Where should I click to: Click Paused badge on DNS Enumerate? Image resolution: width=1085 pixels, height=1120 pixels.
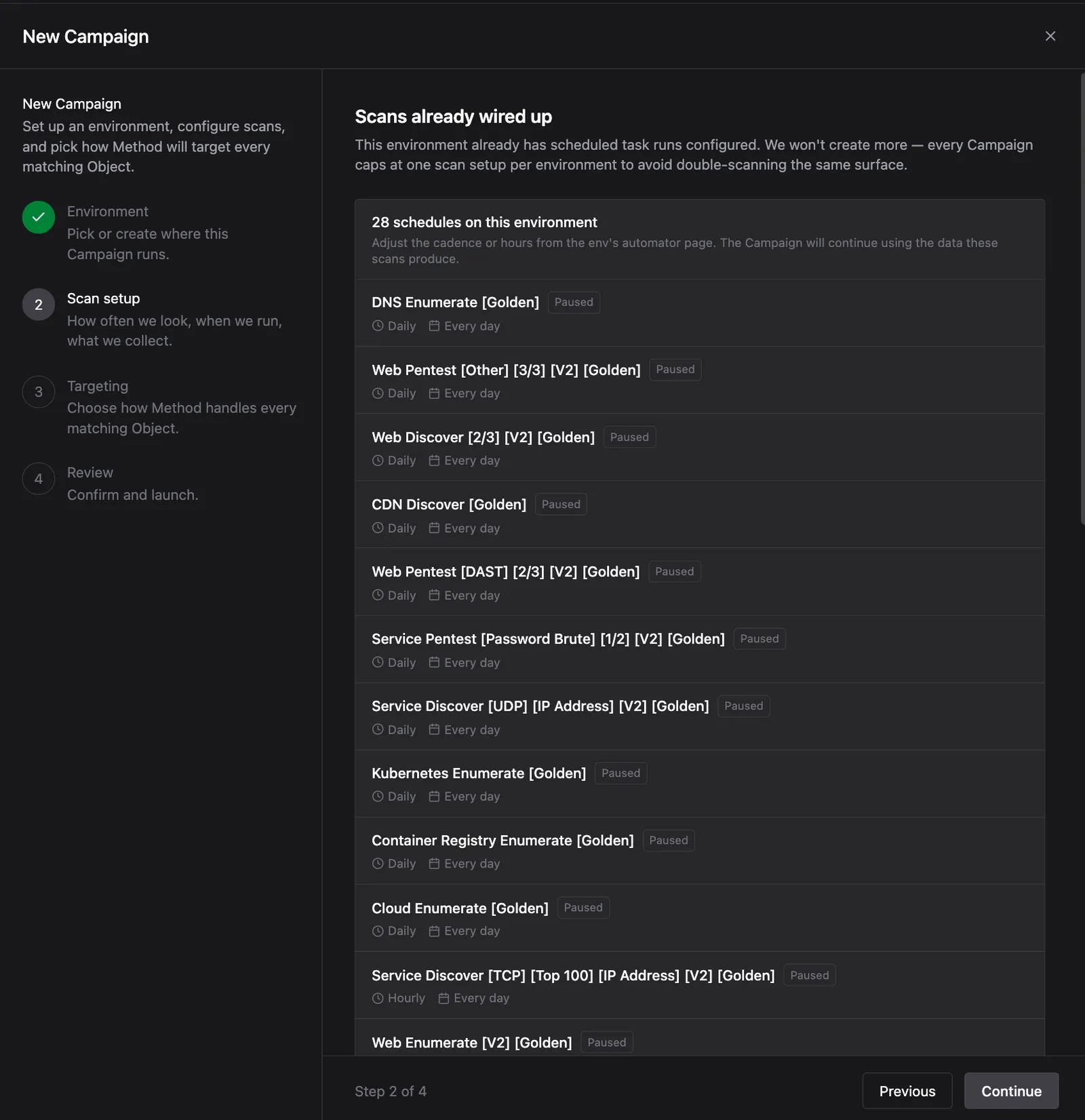point(574,302)
